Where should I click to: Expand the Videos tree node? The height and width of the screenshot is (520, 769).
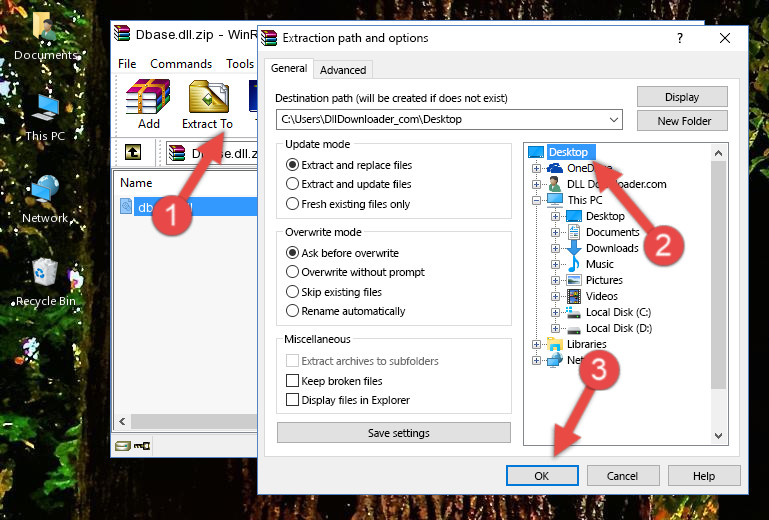(555, 296)
